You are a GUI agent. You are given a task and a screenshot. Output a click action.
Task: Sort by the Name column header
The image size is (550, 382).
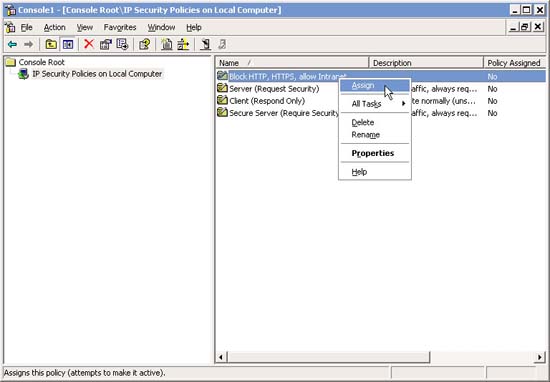pos(292,63)
